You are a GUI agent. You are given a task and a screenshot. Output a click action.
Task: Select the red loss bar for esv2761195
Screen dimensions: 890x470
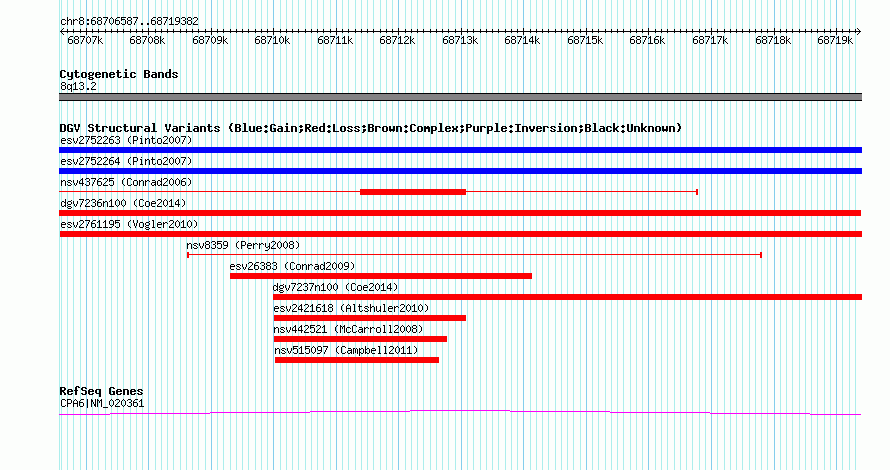coord(460,234)
